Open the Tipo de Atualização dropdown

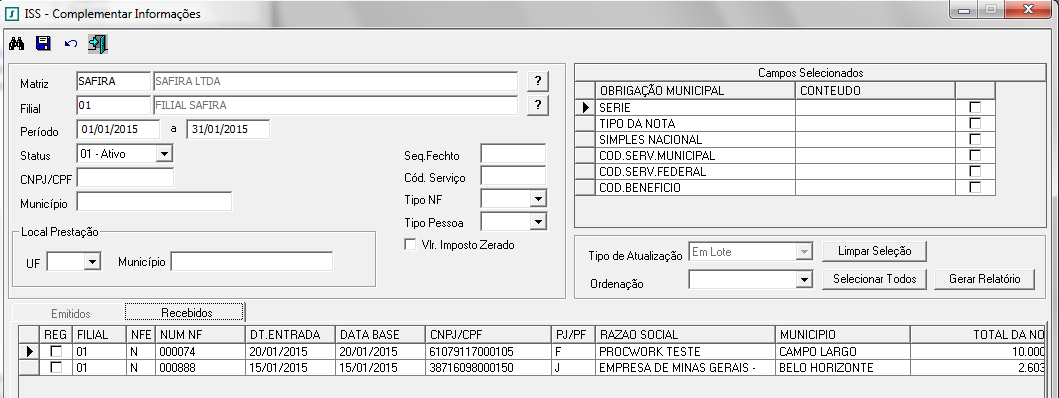803,252
